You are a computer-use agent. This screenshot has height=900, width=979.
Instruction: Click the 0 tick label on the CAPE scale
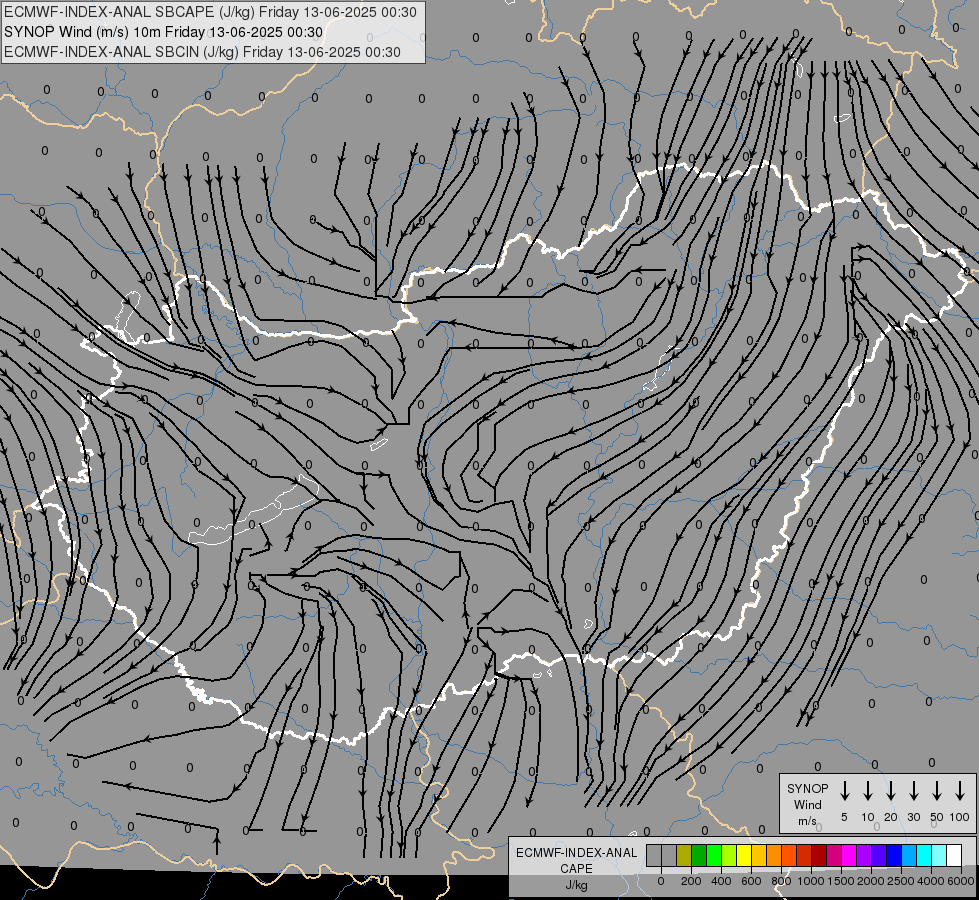[x=661, y=881]
